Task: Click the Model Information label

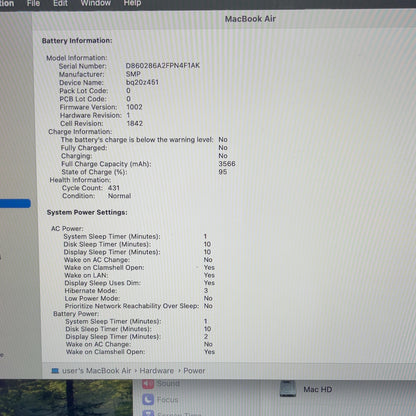Action: pyautogui.click(x=77, y=58)
